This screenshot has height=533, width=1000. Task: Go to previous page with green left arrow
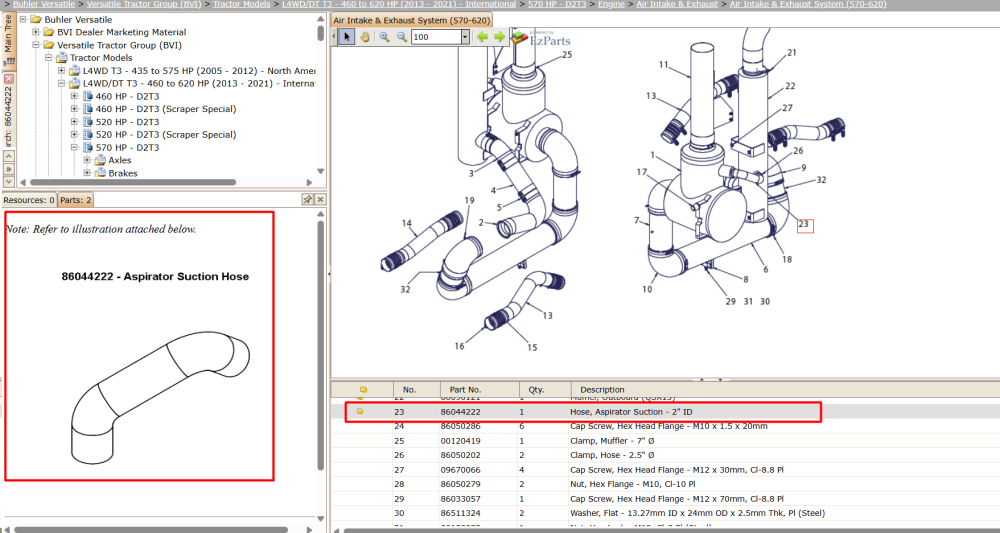click(482, 37)
